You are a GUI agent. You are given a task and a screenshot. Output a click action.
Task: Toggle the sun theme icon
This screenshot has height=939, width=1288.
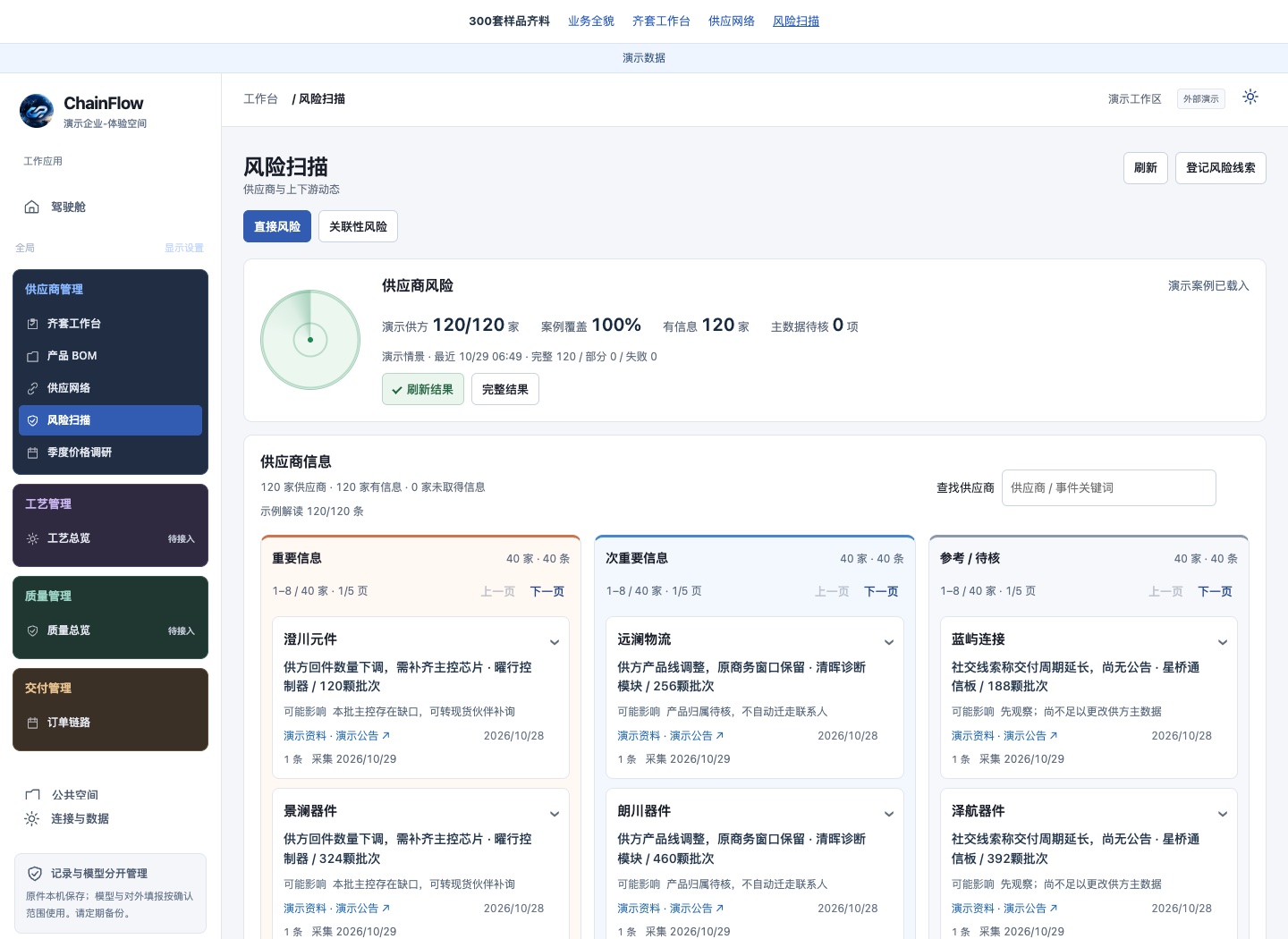coord(1250,97)
